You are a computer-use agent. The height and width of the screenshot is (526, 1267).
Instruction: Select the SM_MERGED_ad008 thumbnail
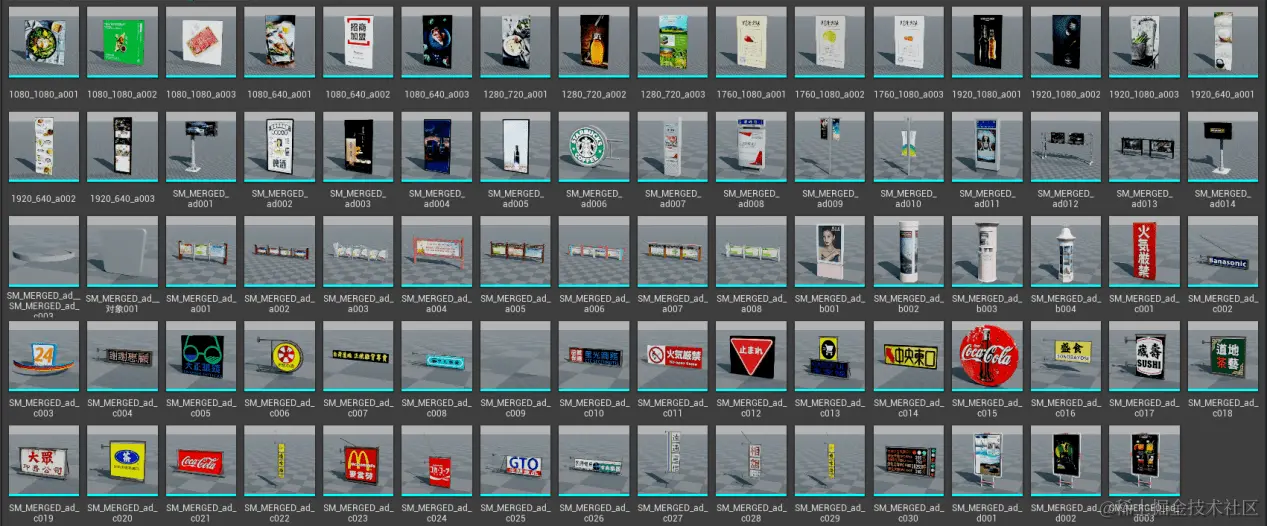tap(751, 146)
